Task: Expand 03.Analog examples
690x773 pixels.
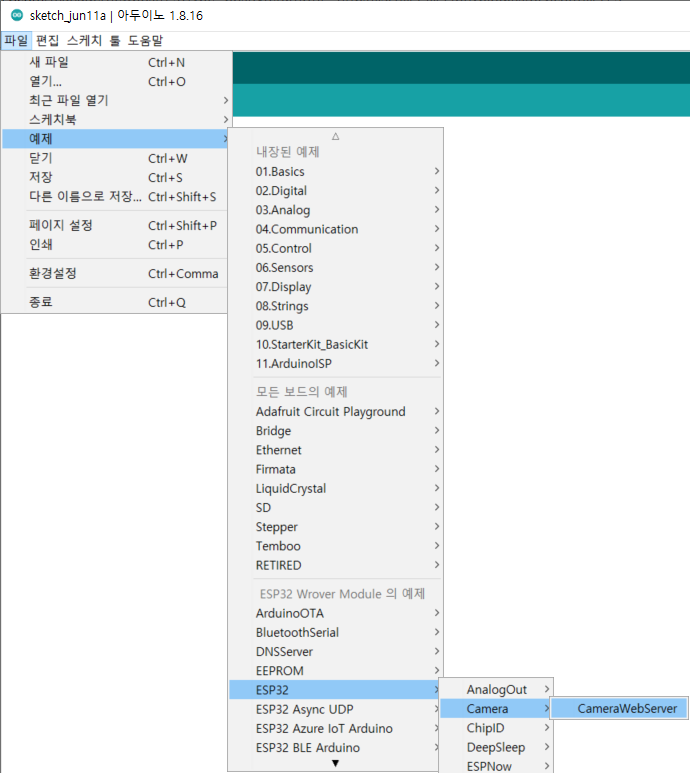Action: point(336,210)
